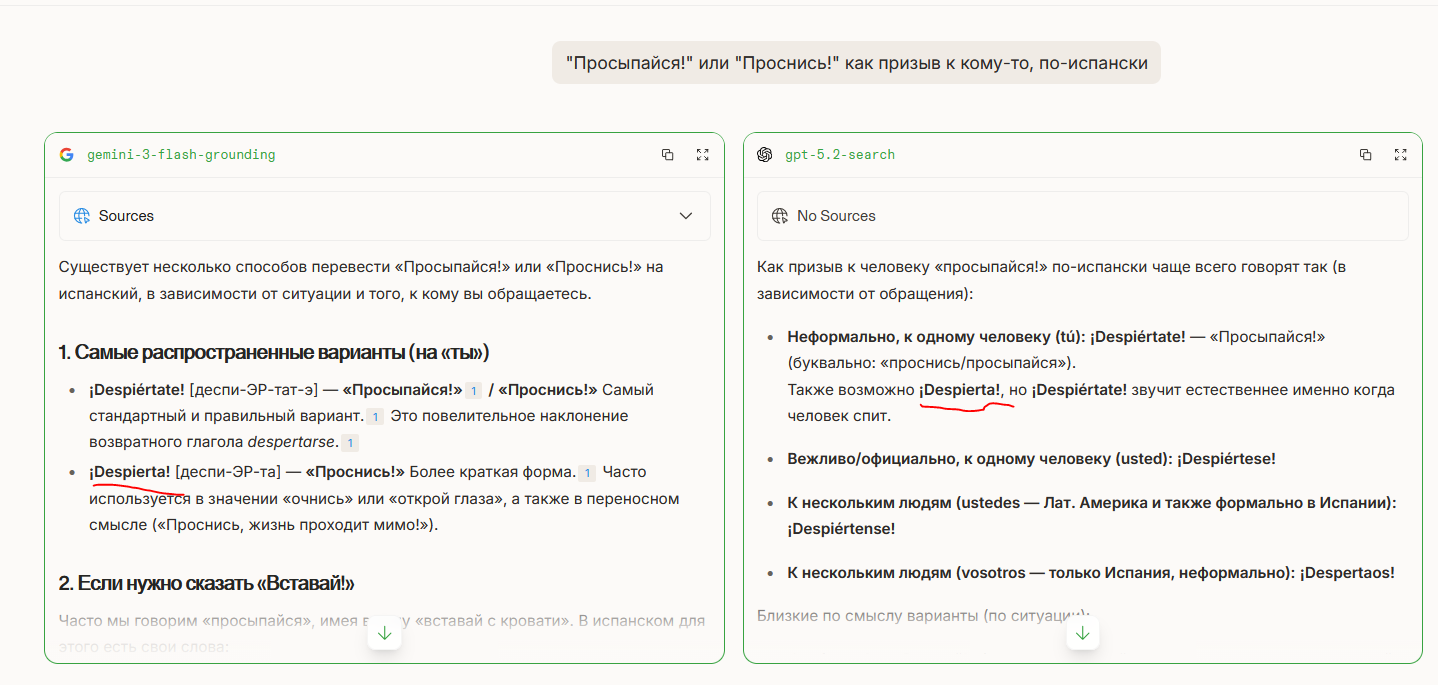This screenshot has width=1438, height=685.
Task: Click the No Sources bar
Action: click(1083, 216)
